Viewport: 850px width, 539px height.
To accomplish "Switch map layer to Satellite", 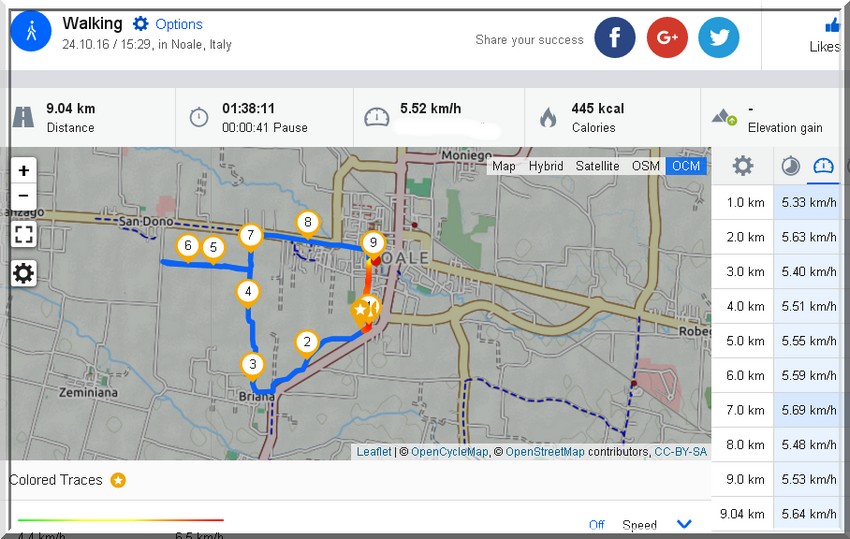I will [x=597, y=166].
